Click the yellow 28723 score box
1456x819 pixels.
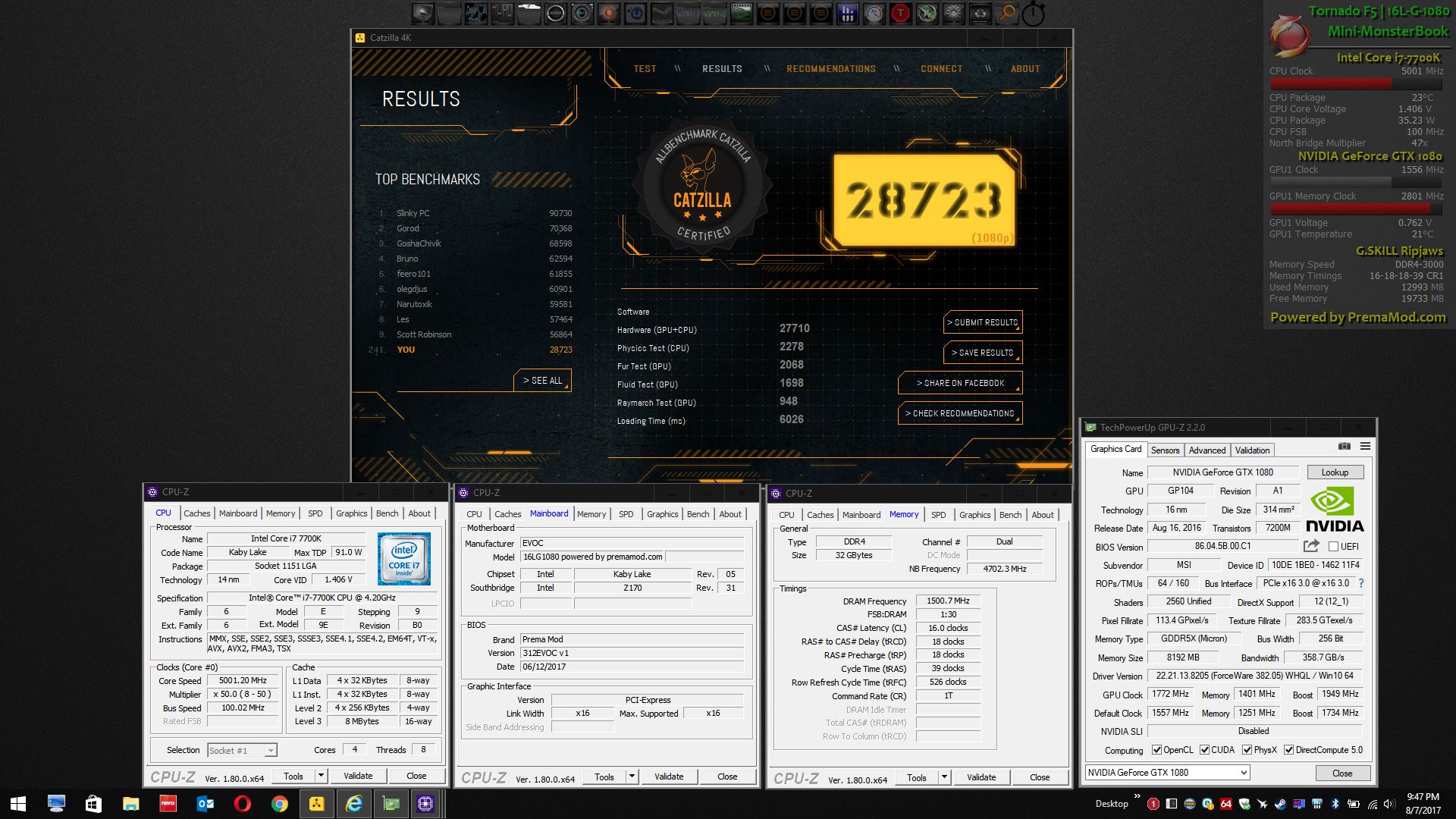[924, 200]
